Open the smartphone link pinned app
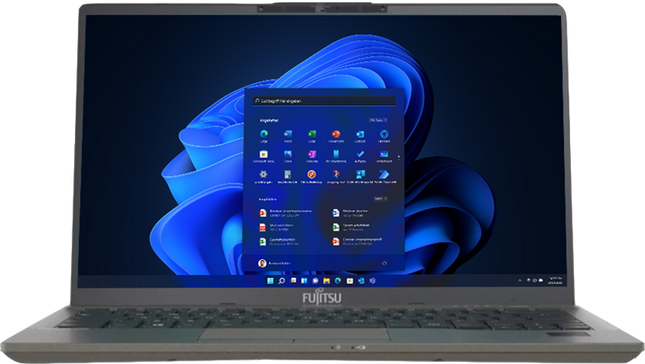The width and height of the screenshot is (645, 364). tap(336, 156)
